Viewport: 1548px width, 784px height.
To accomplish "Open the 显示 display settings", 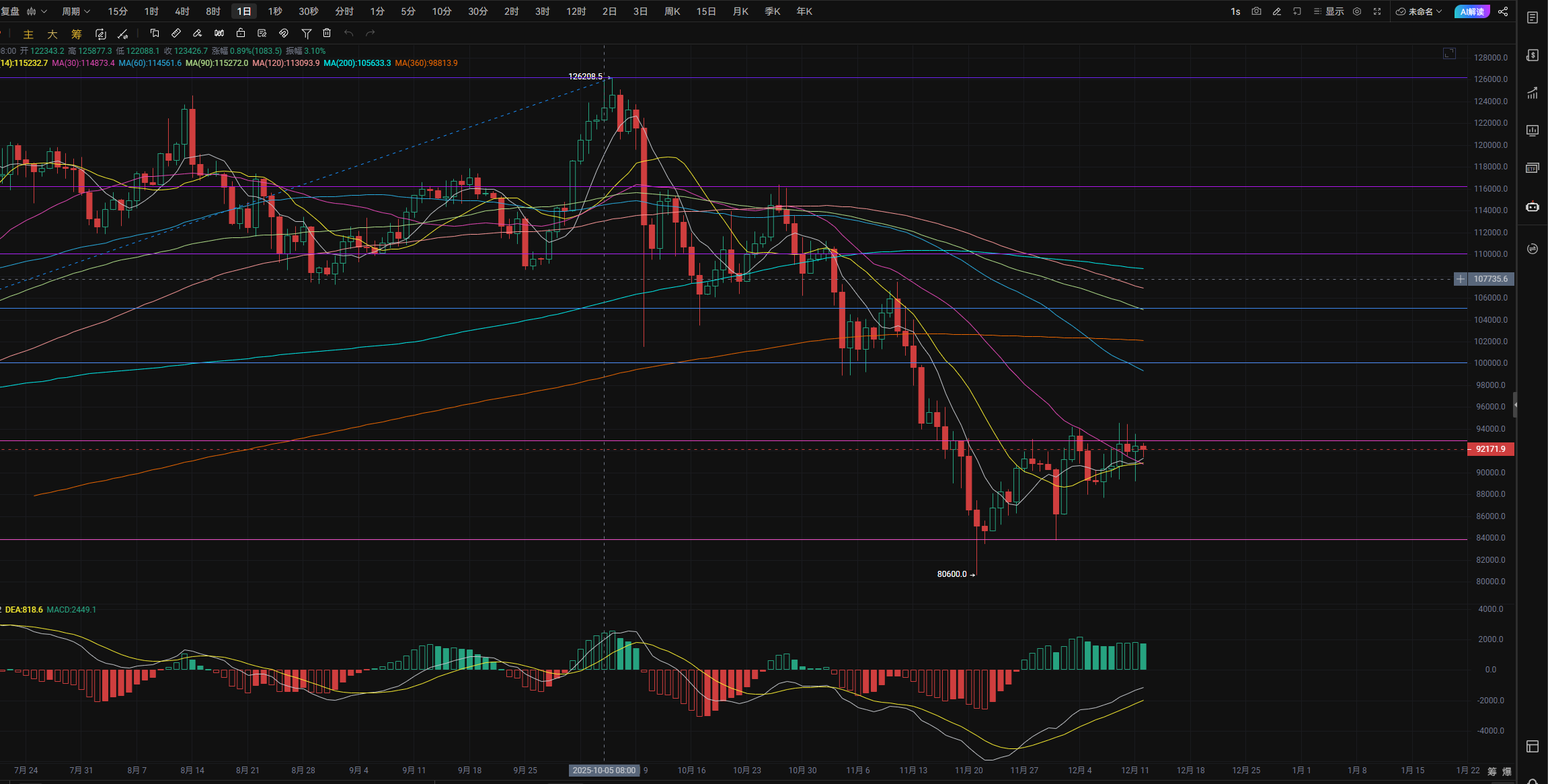I will [1329, 11].
